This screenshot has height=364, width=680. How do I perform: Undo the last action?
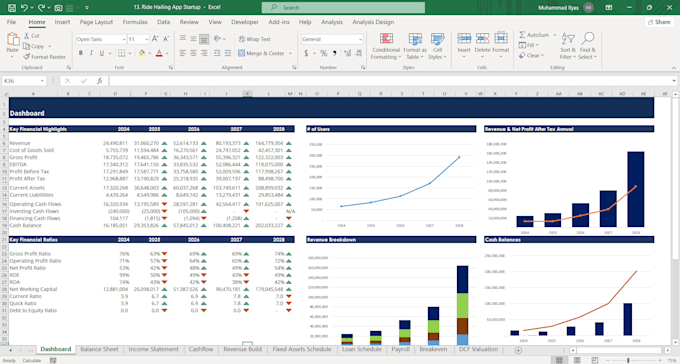(25, 7)
